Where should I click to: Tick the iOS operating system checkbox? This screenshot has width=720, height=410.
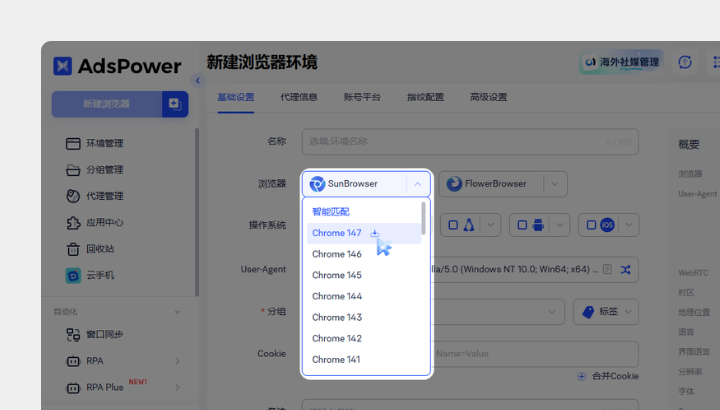click(591, 225)
